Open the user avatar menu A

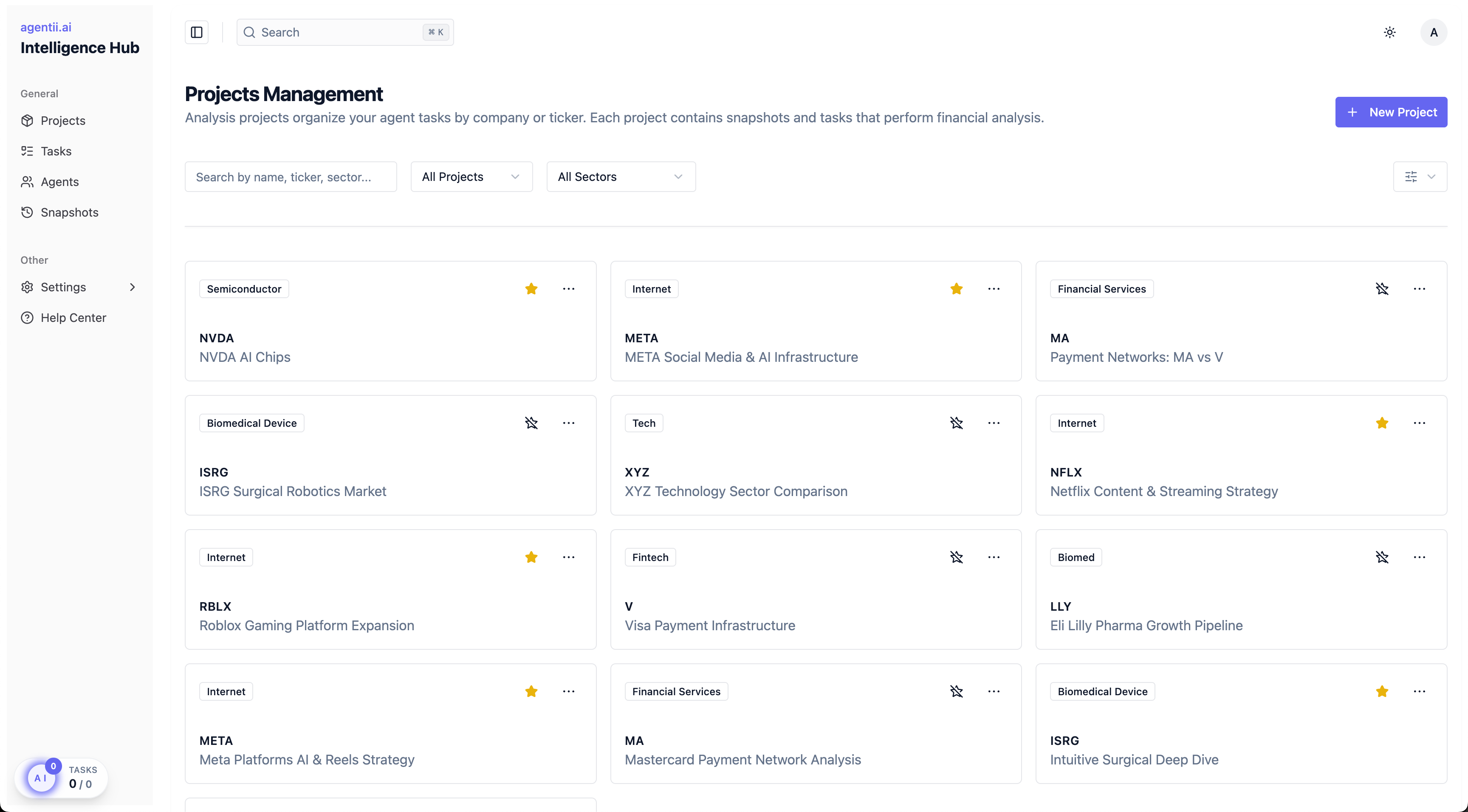pyautogui.click(x=1433, y=32)
